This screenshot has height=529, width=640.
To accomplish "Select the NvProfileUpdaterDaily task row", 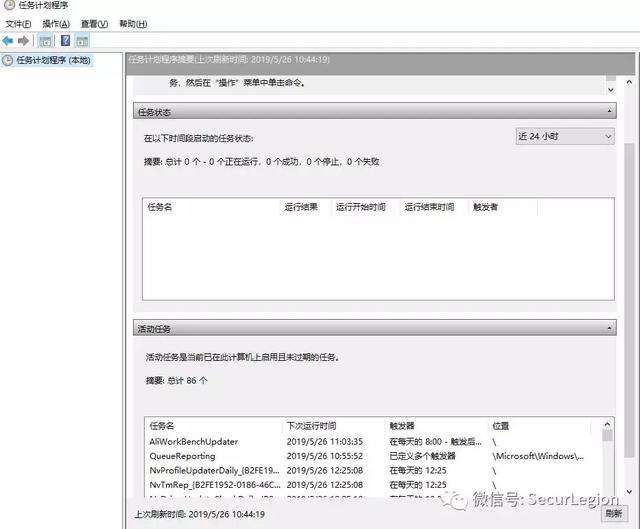I will (373, 471).
